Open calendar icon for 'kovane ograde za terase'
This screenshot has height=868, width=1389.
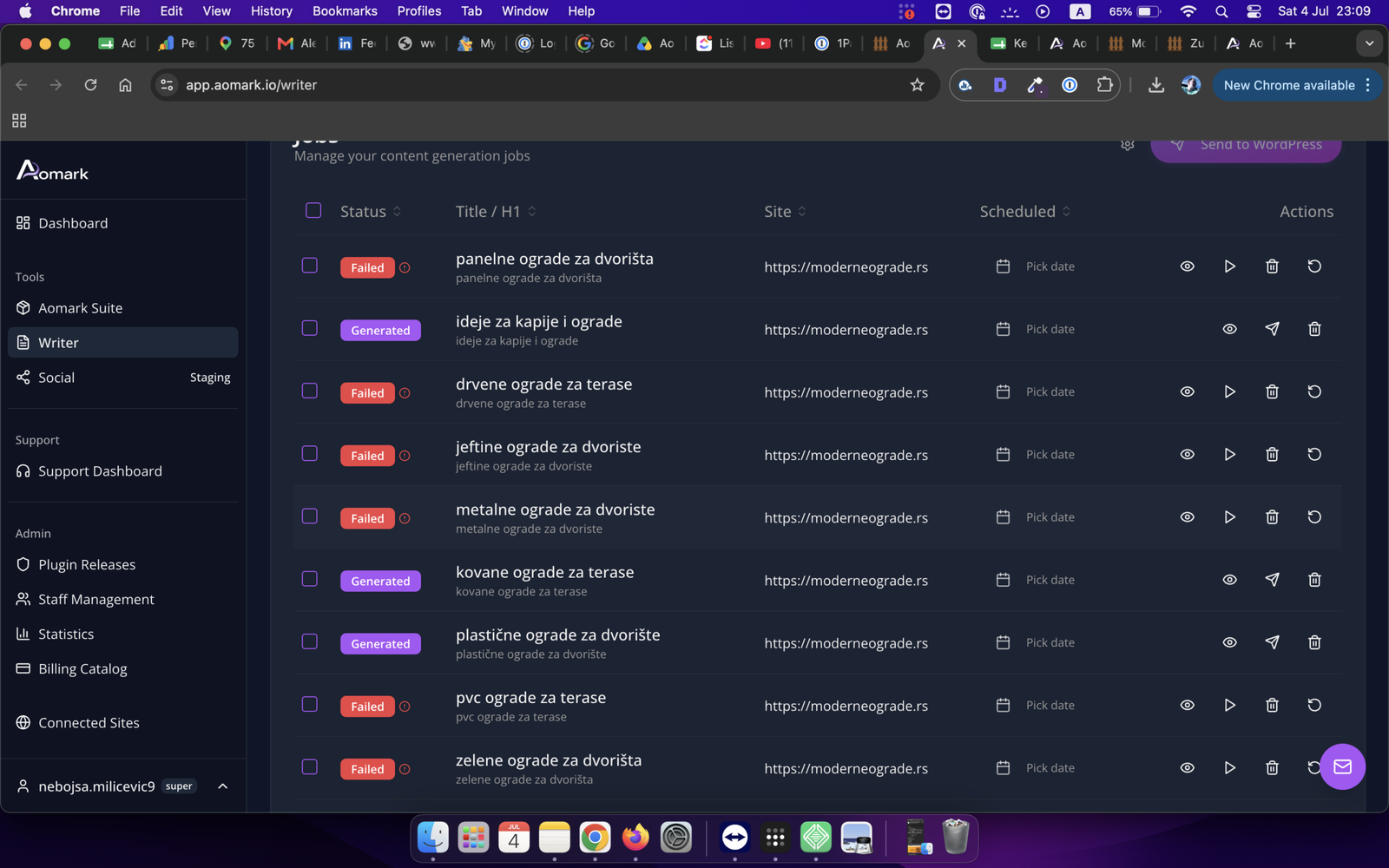coord(1003,580)
